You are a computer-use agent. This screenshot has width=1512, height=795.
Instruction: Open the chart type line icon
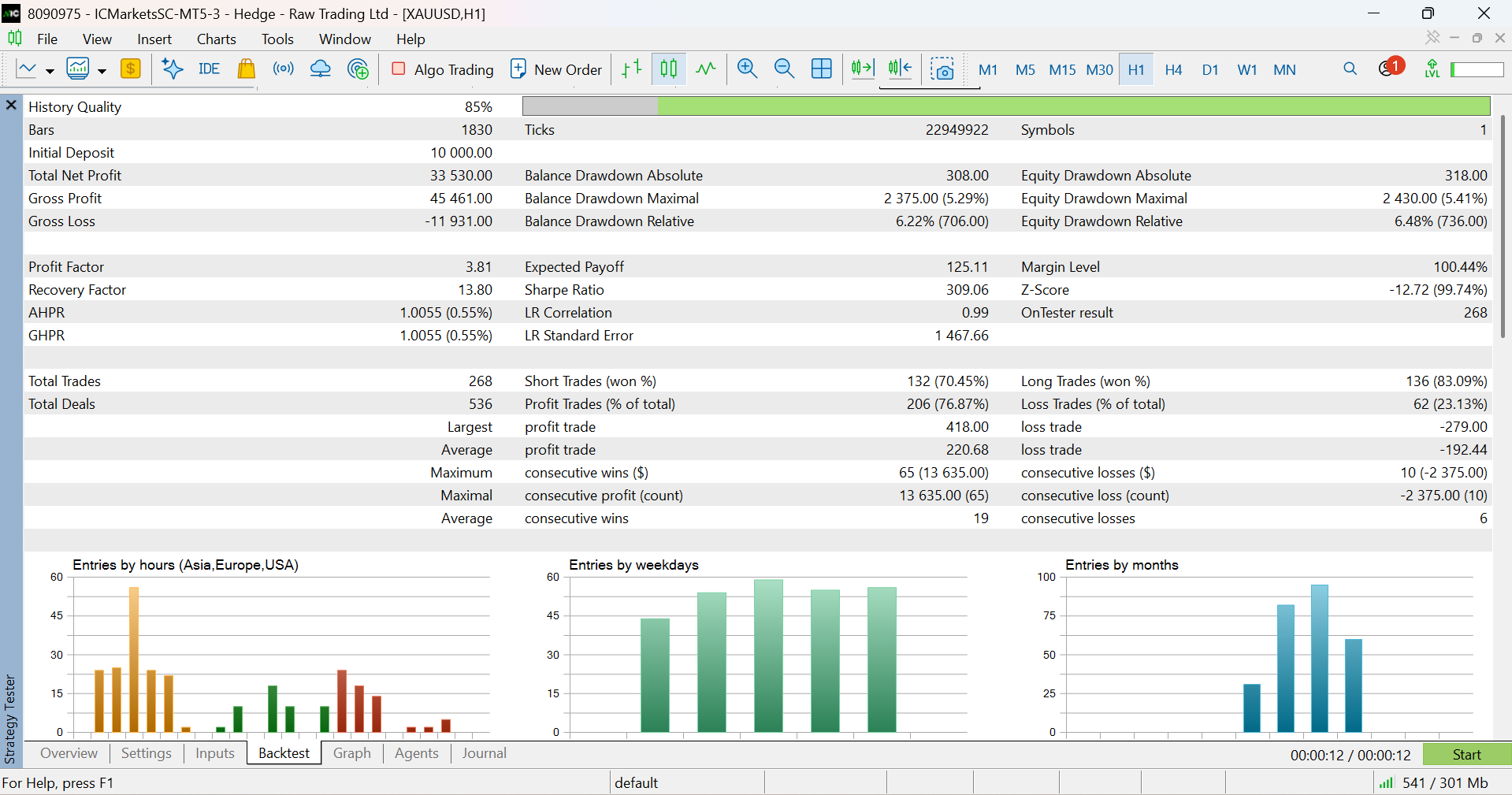tap(27, 69)
